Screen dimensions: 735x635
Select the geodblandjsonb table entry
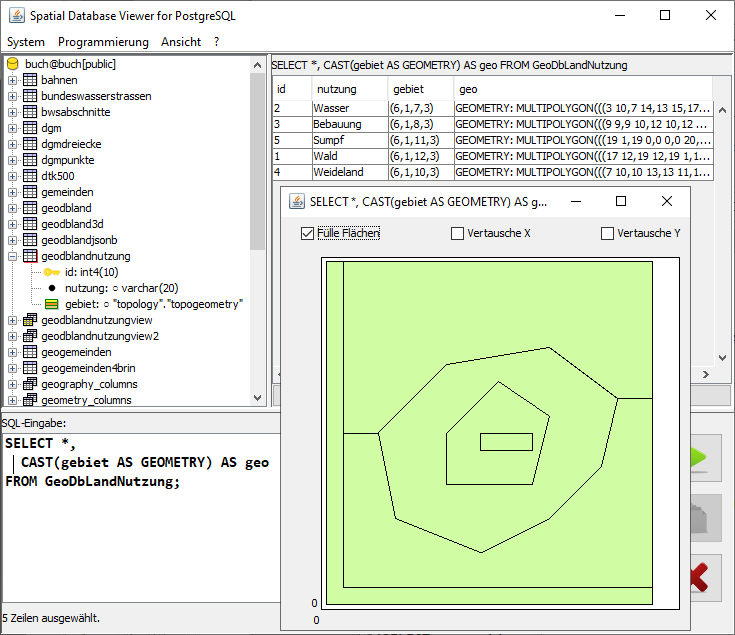(79, 240)
